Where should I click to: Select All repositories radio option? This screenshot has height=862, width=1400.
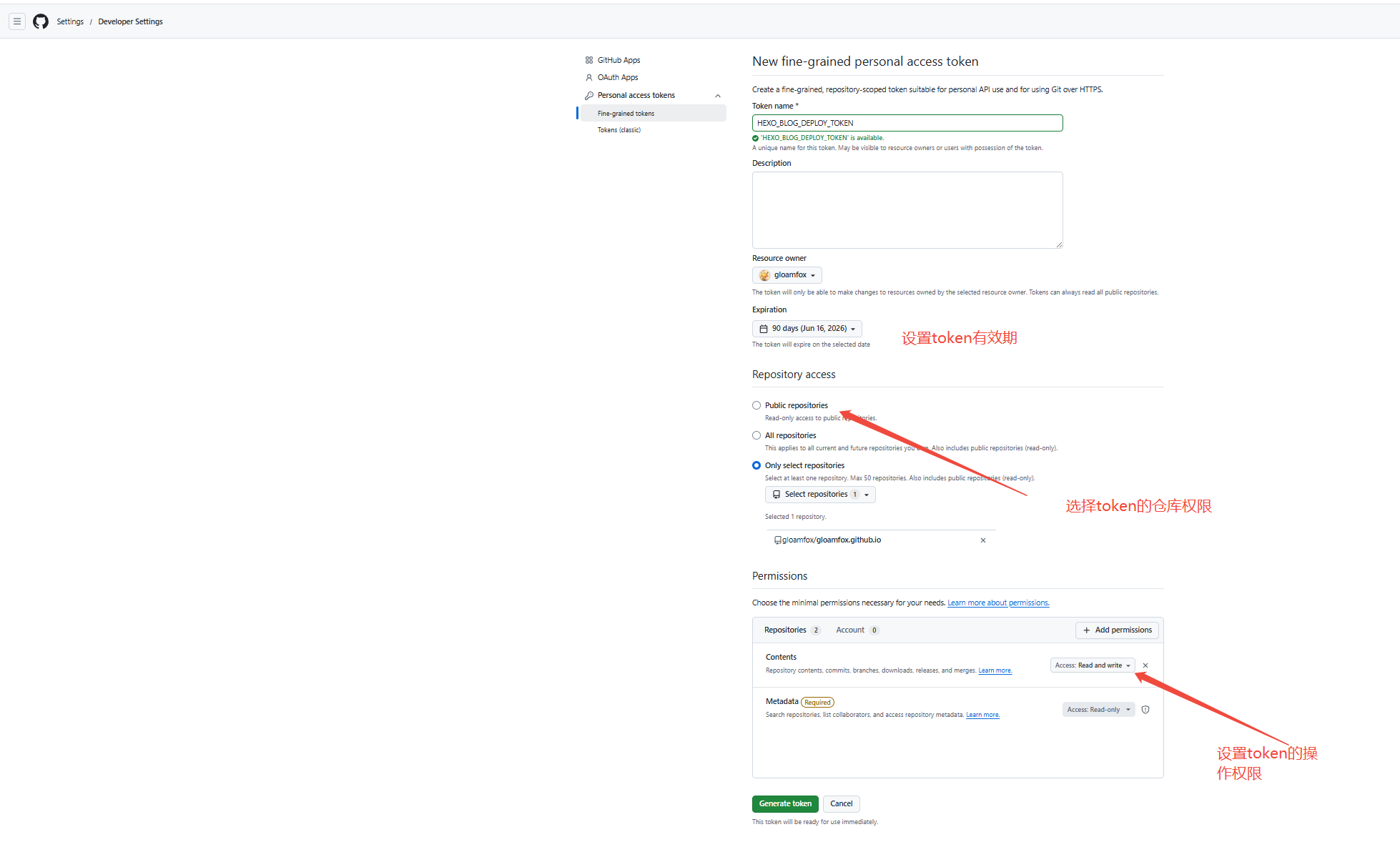point(756,435)
